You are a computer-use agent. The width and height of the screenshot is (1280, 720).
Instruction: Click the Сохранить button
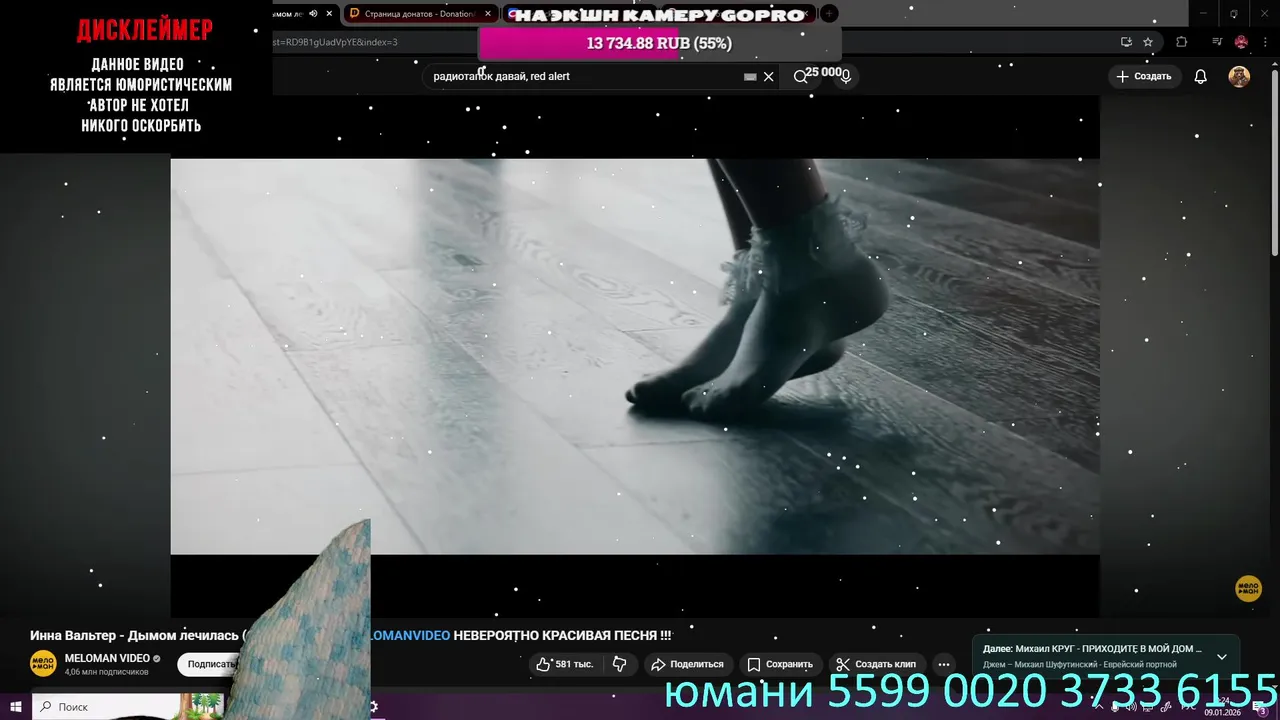tap(780, 664)
